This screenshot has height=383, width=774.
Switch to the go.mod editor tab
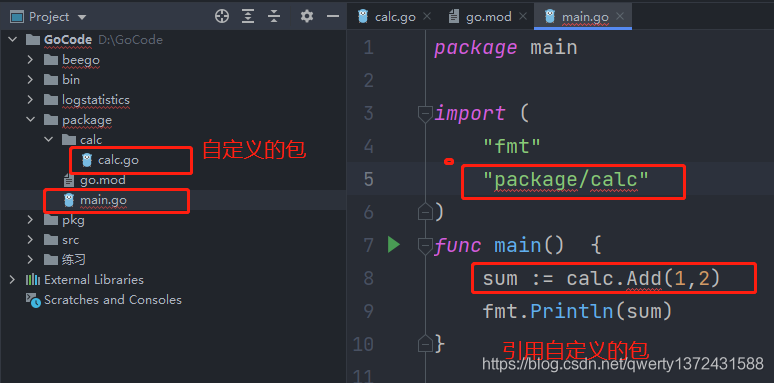click(480, 17)
